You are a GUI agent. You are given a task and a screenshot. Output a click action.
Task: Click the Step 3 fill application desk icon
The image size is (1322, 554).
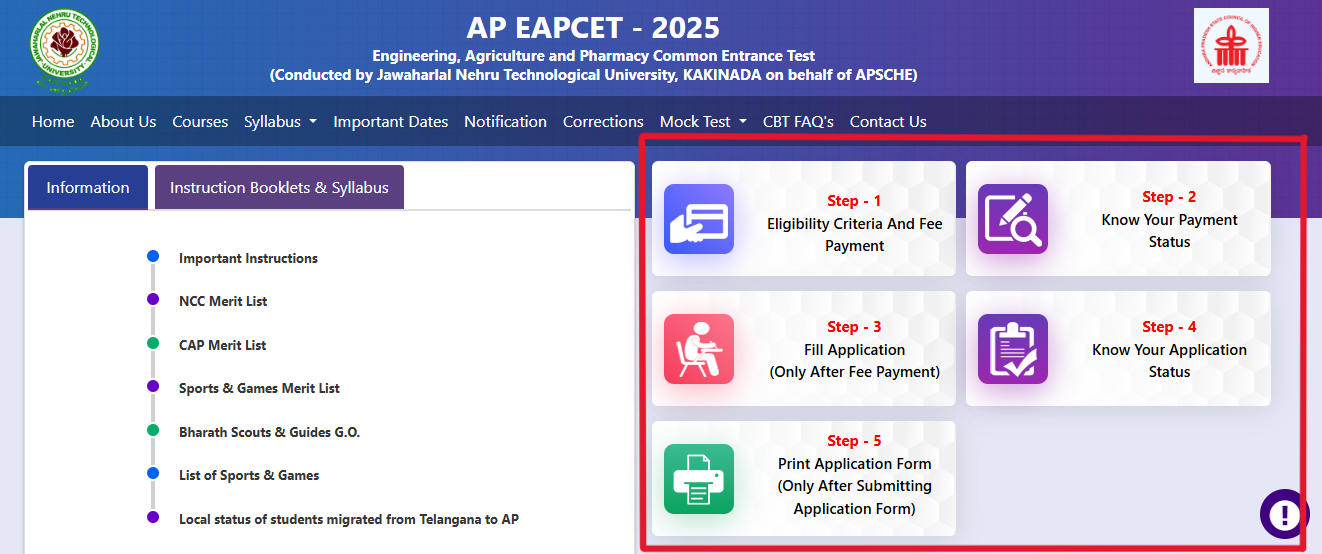(698, 349)
